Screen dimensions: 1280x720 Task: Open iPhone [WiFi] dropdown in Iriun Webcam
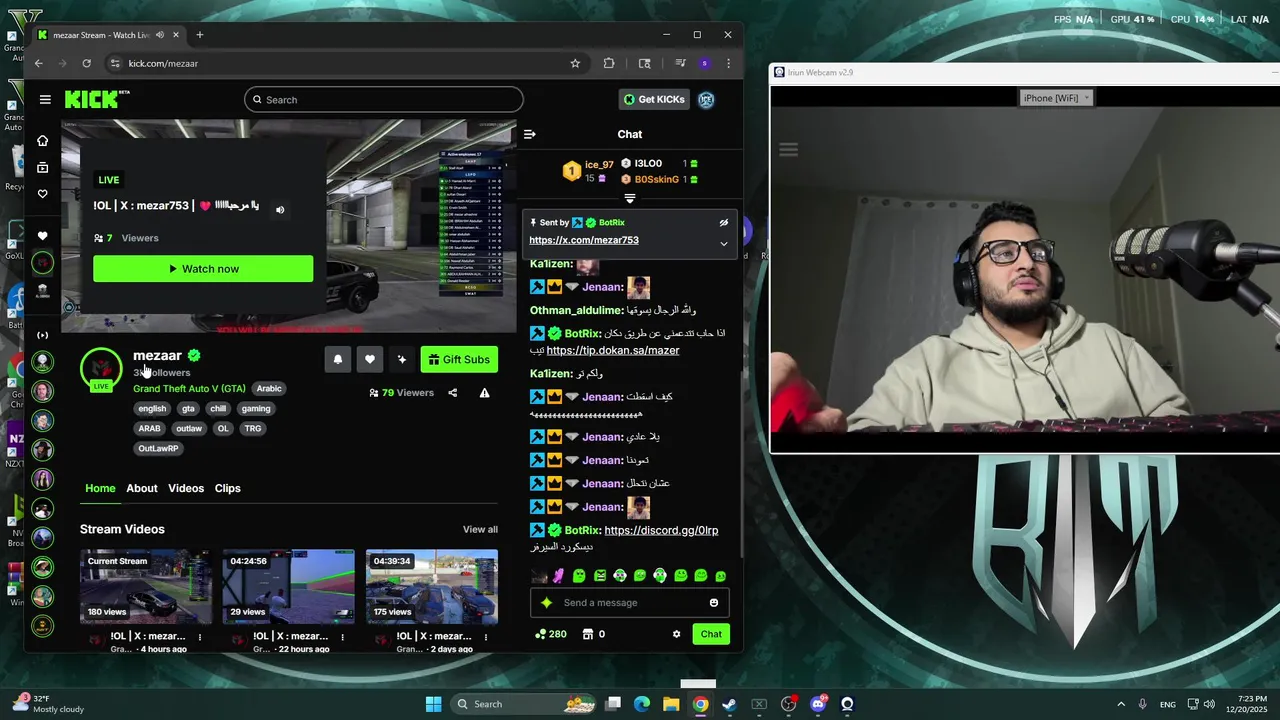click(x=1056, y=97)
